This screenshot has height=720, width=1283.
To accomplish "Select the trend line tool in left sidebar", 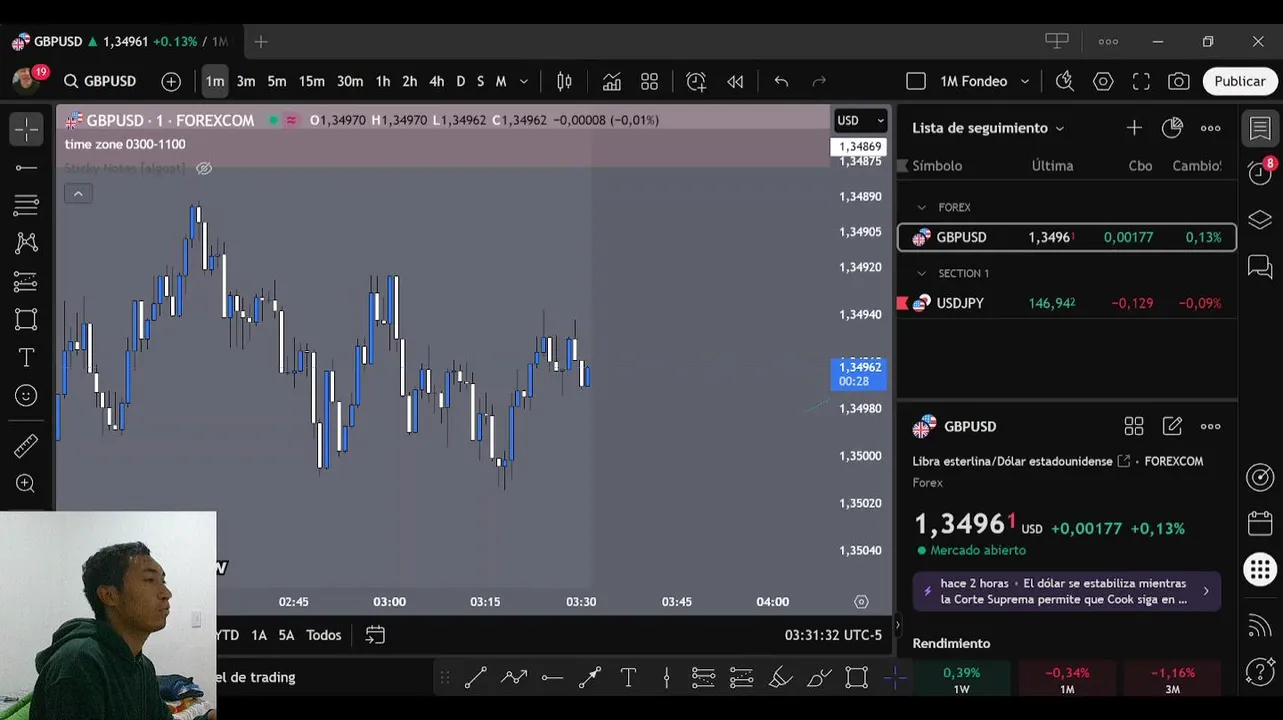I will (x=26, y=167).
